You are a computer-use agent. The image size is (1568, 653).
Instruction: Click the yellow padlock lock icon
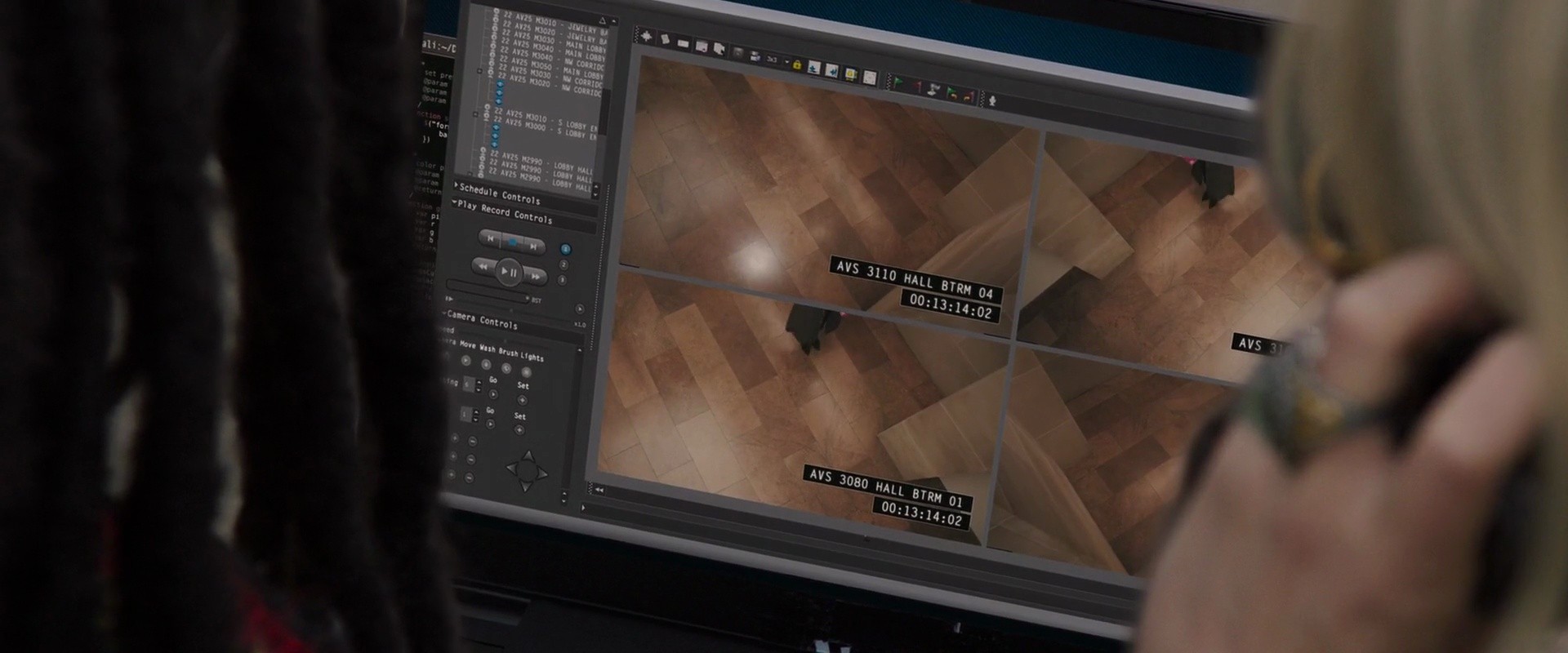coord(797,64)
